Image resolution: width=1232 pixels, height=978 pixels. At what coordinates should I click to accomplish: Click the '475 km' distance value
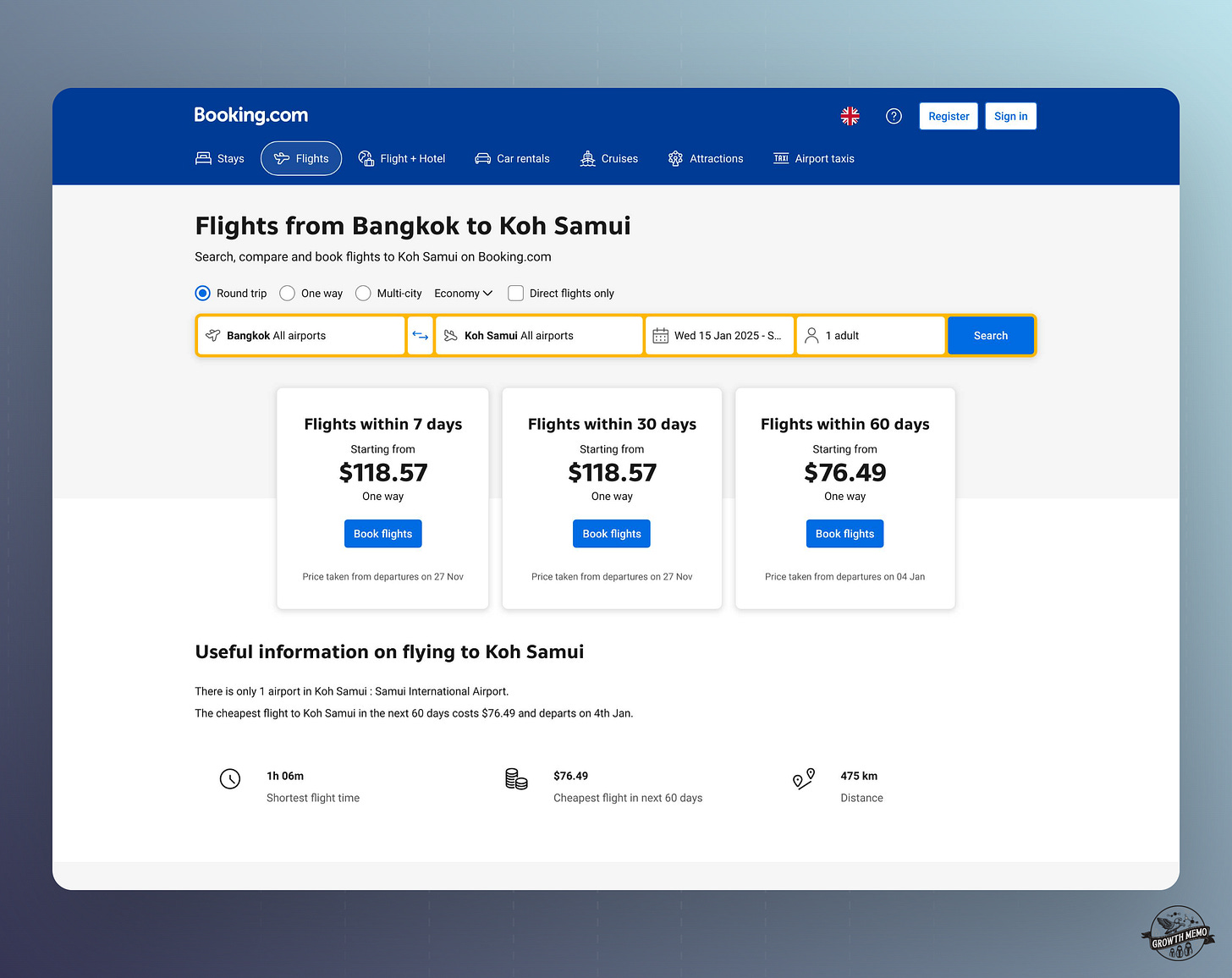tap(859, 776)
